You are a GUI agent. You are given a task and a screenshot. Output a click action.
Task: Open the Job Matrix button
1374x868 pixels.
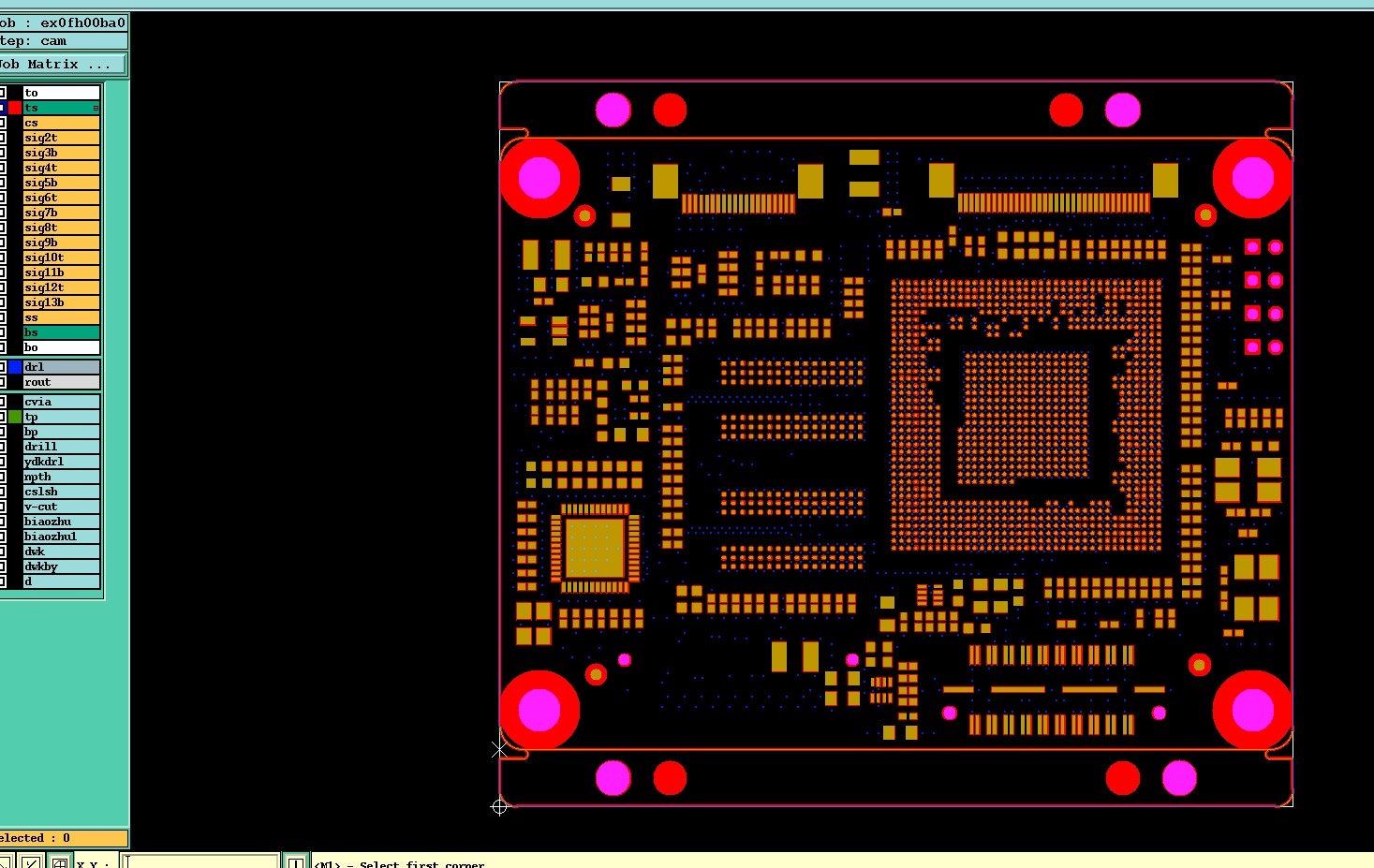pos(63,65)
